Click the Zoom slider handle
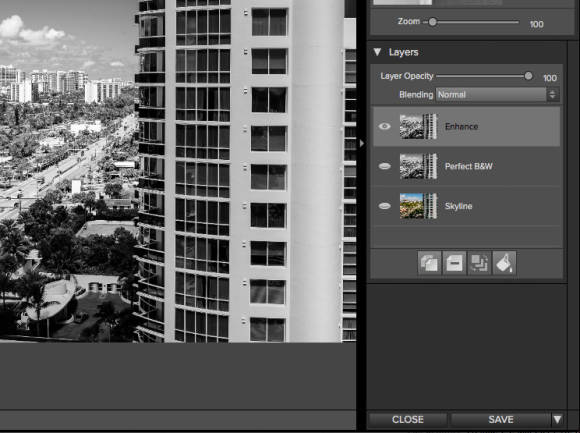The image size is (580, 433). [x=432, y=22]
